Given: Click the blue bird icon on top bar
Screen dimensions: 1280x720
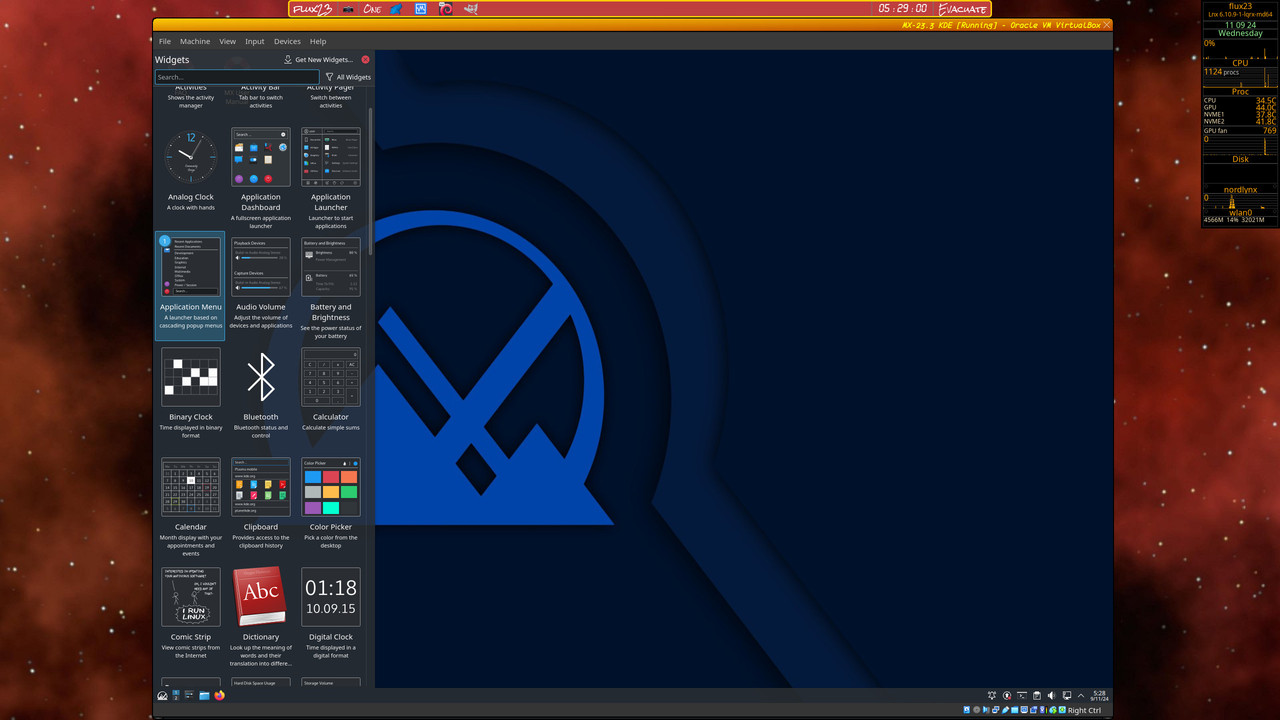Looking at the screenshot, I should (397, 9).
